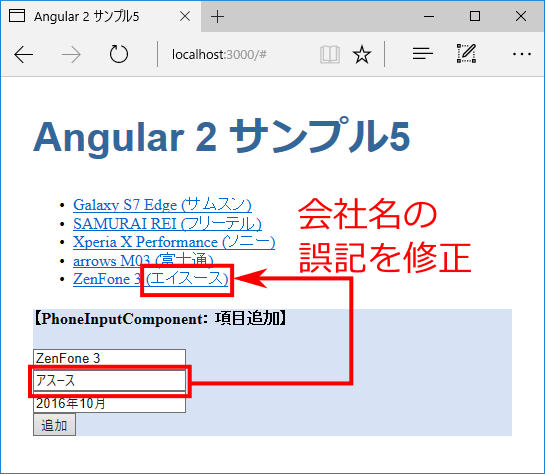Viewport: 545px width, 474px height.
Task: Click the date field containing 2016年10月
Action: [109, 403]
